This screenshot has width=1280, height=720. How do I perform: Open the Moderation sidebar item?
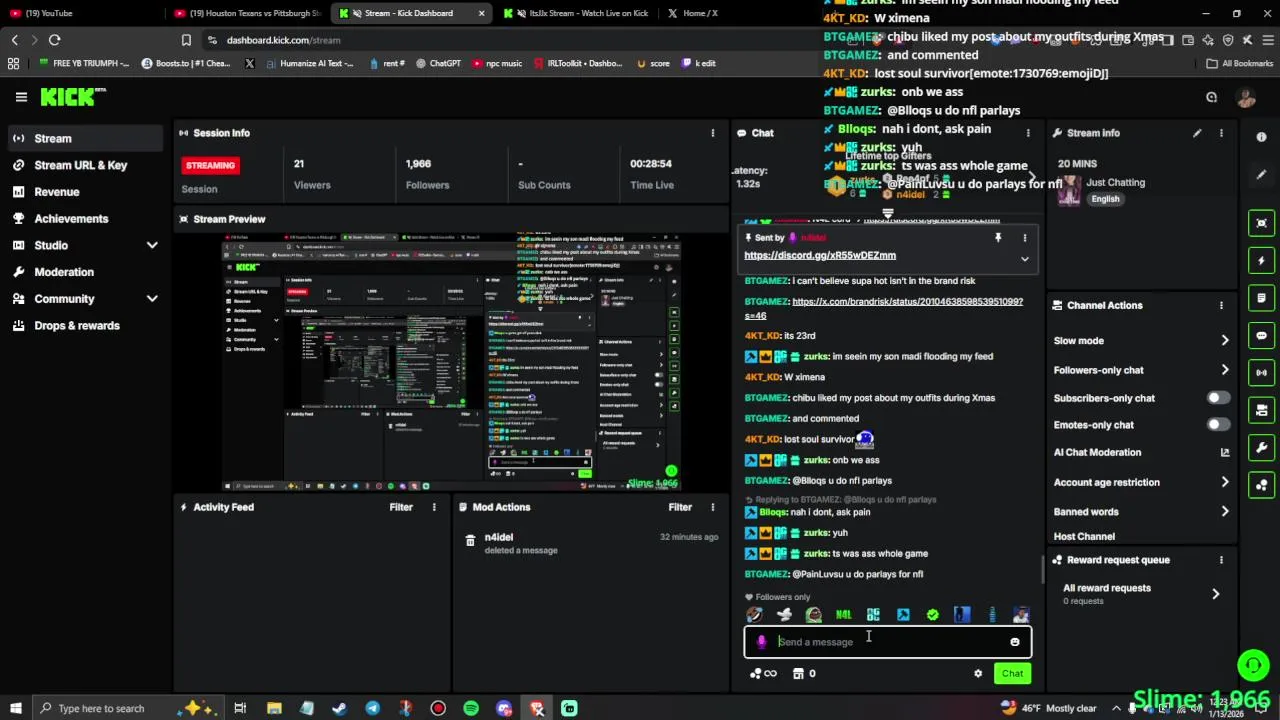(x=83, y=272)
